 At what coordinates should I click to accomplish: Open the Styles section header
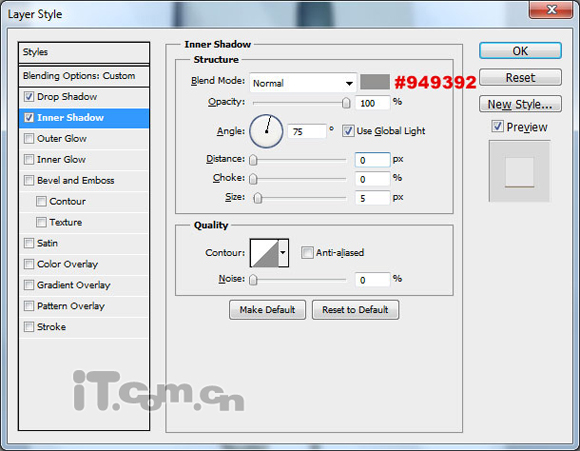(x=84, y=52)
